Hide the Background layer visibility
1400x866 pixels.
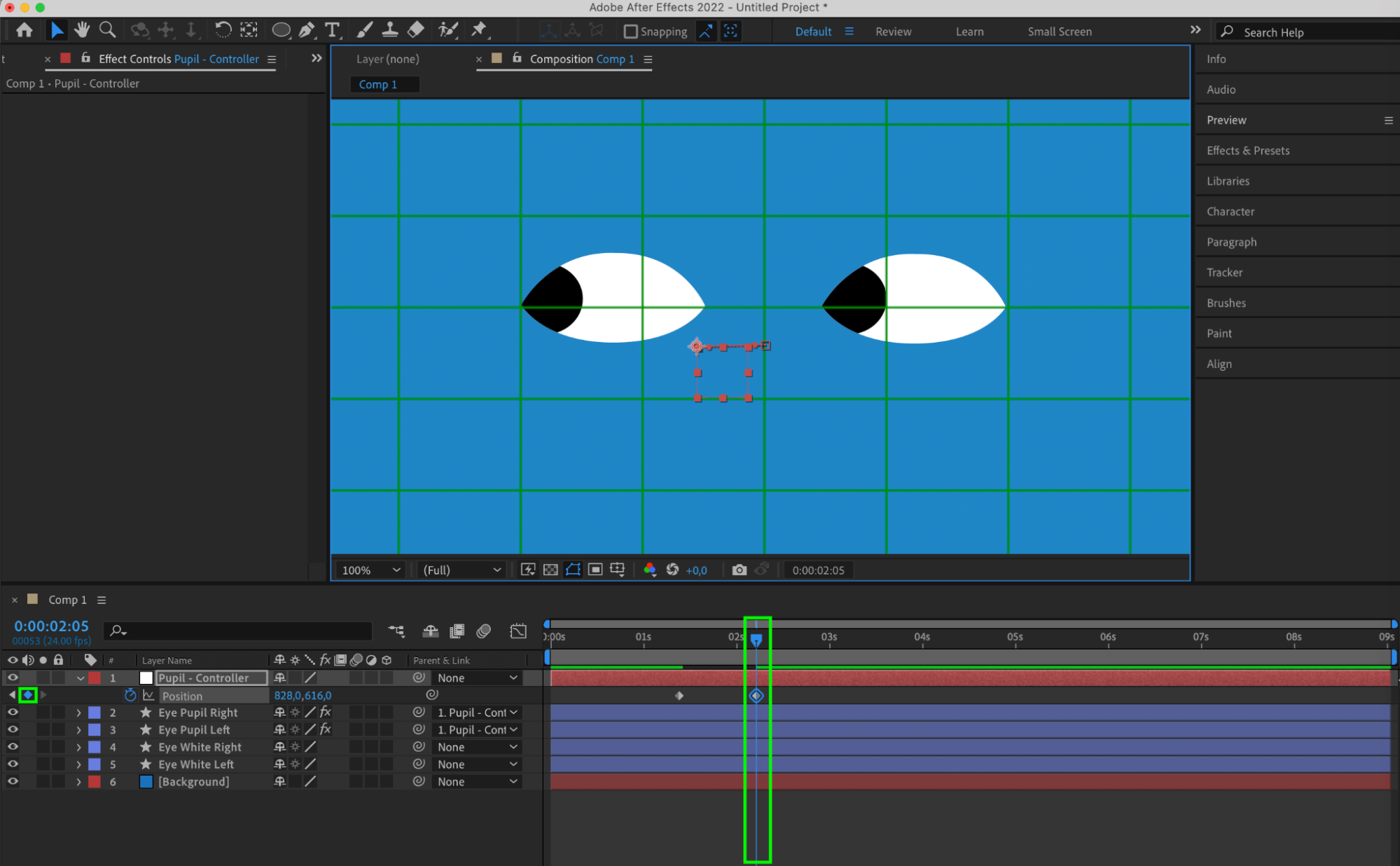(13, 781)
